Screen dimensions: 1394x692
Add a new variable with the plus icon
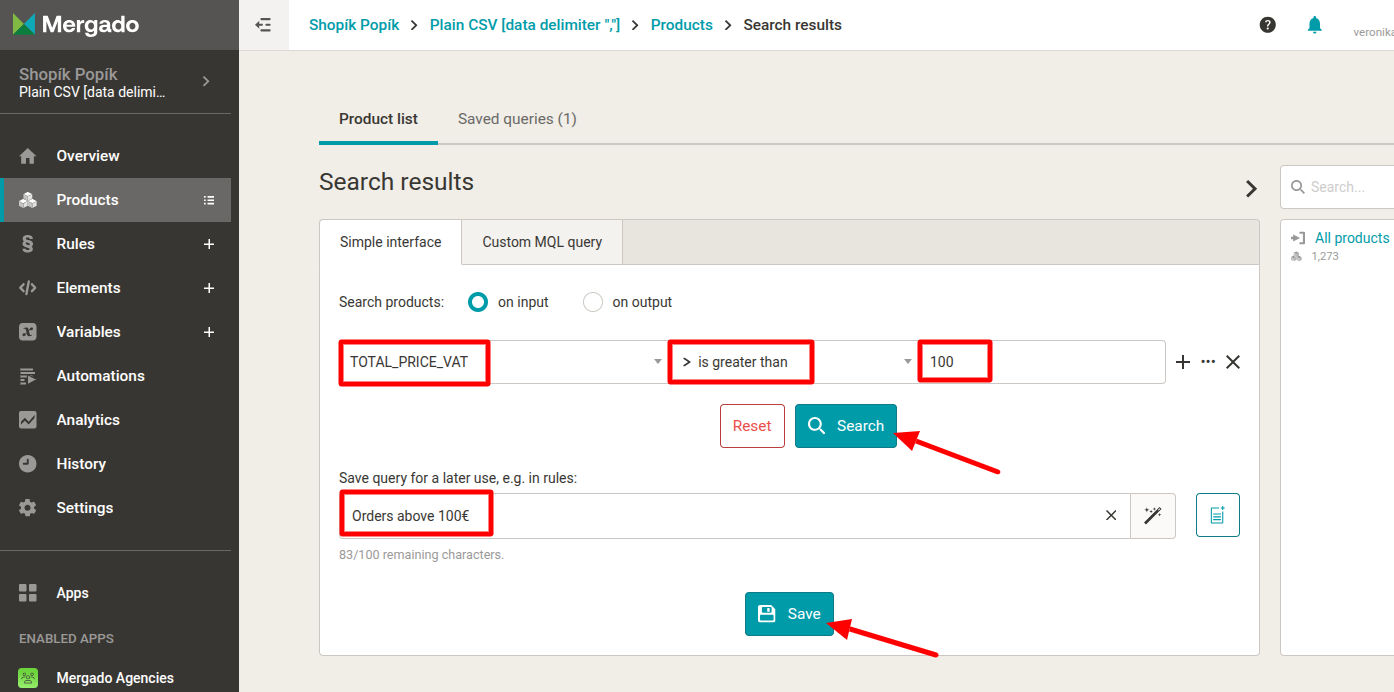coord(209,332)
